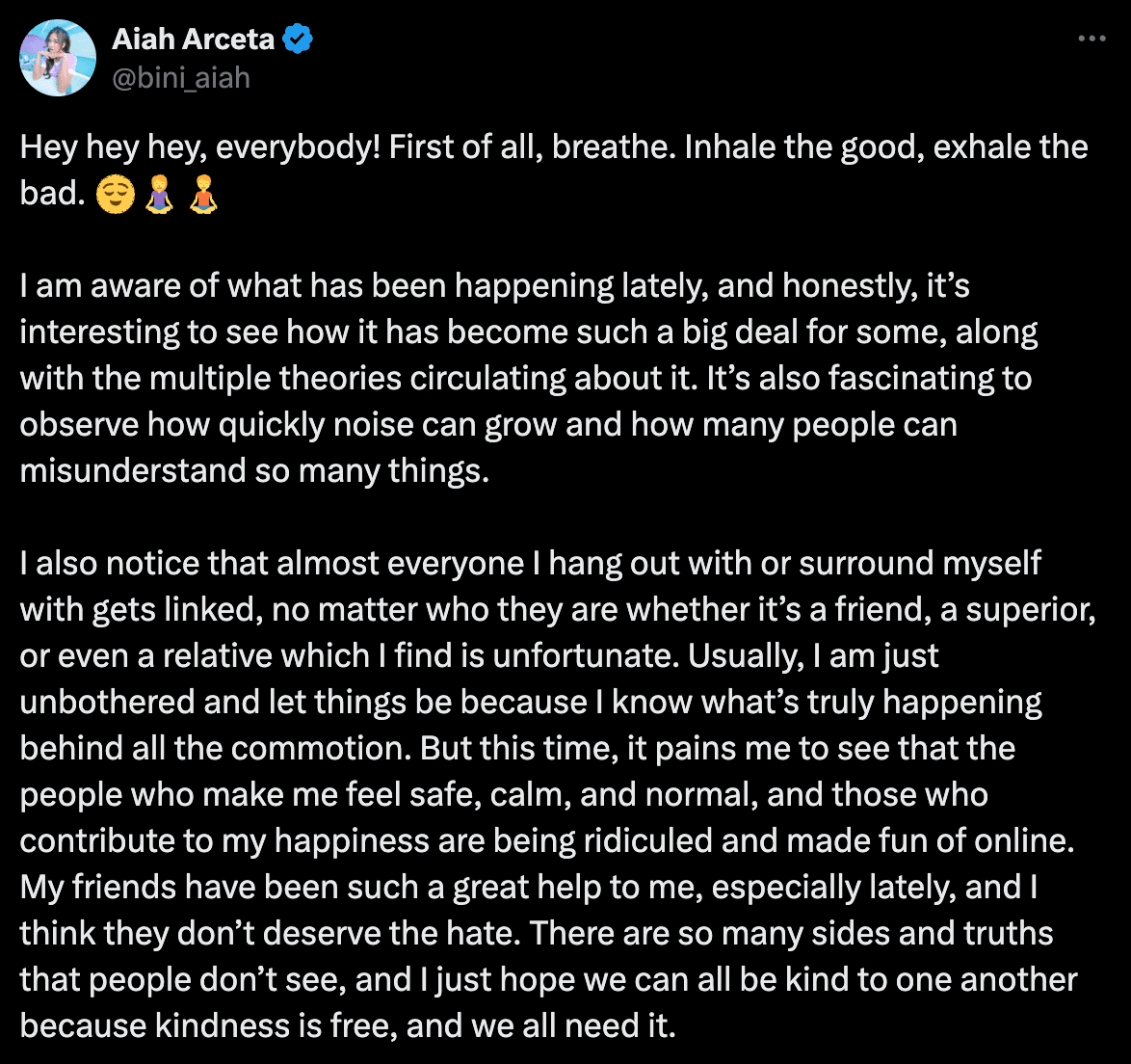Click the orange-shirt meditating person emoji
The width and height of the screenshot is (1131, 1064).
pos(202,195)
